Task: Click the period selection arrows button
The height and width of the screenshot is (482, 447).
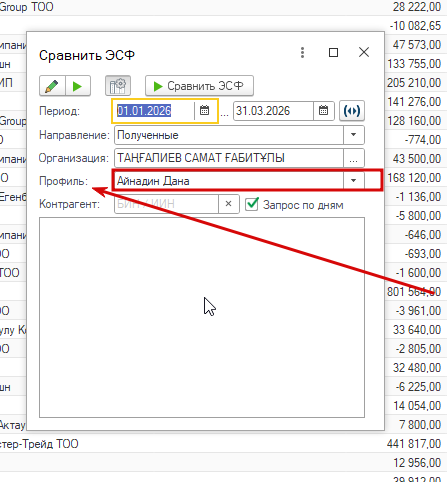Action: 352,111
